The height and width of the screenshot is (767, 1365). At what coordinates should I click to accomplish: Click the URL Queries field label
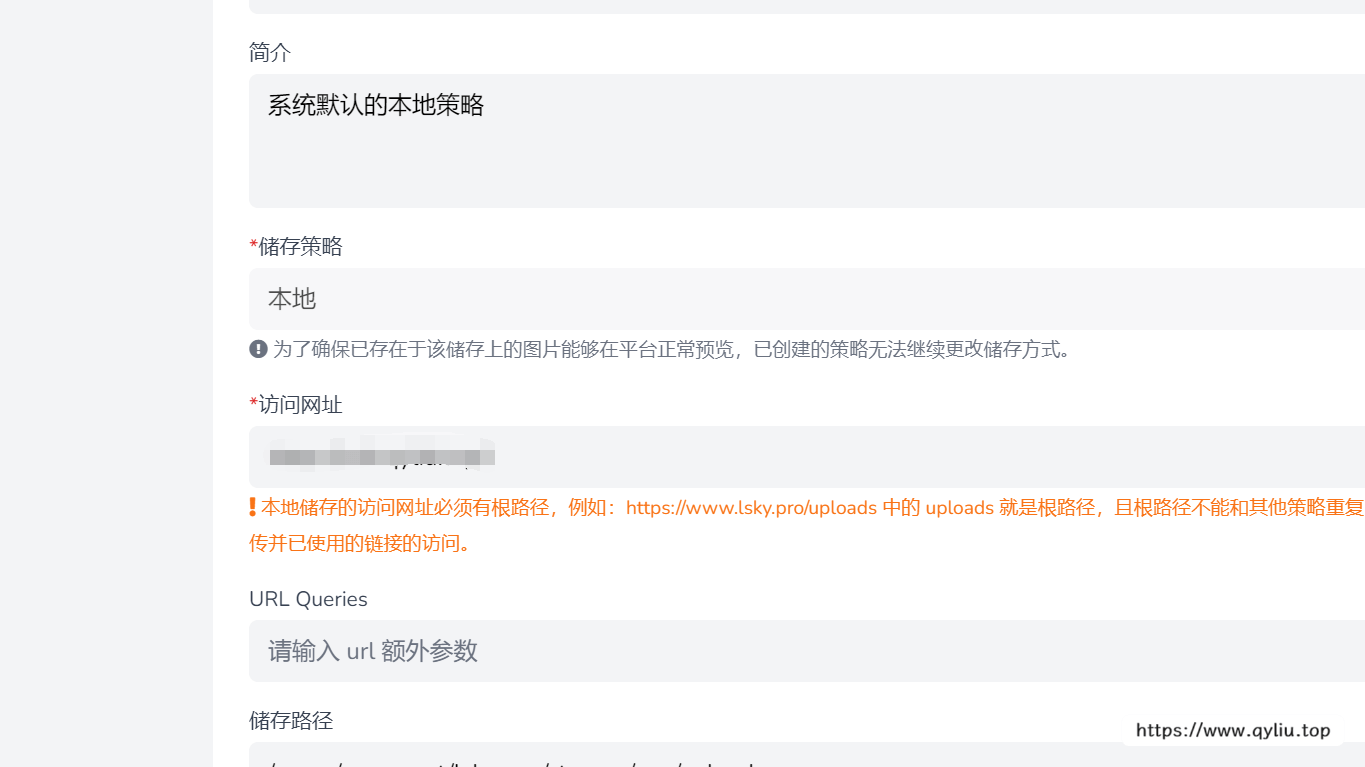pyautogui.click(x=308, y=599)
